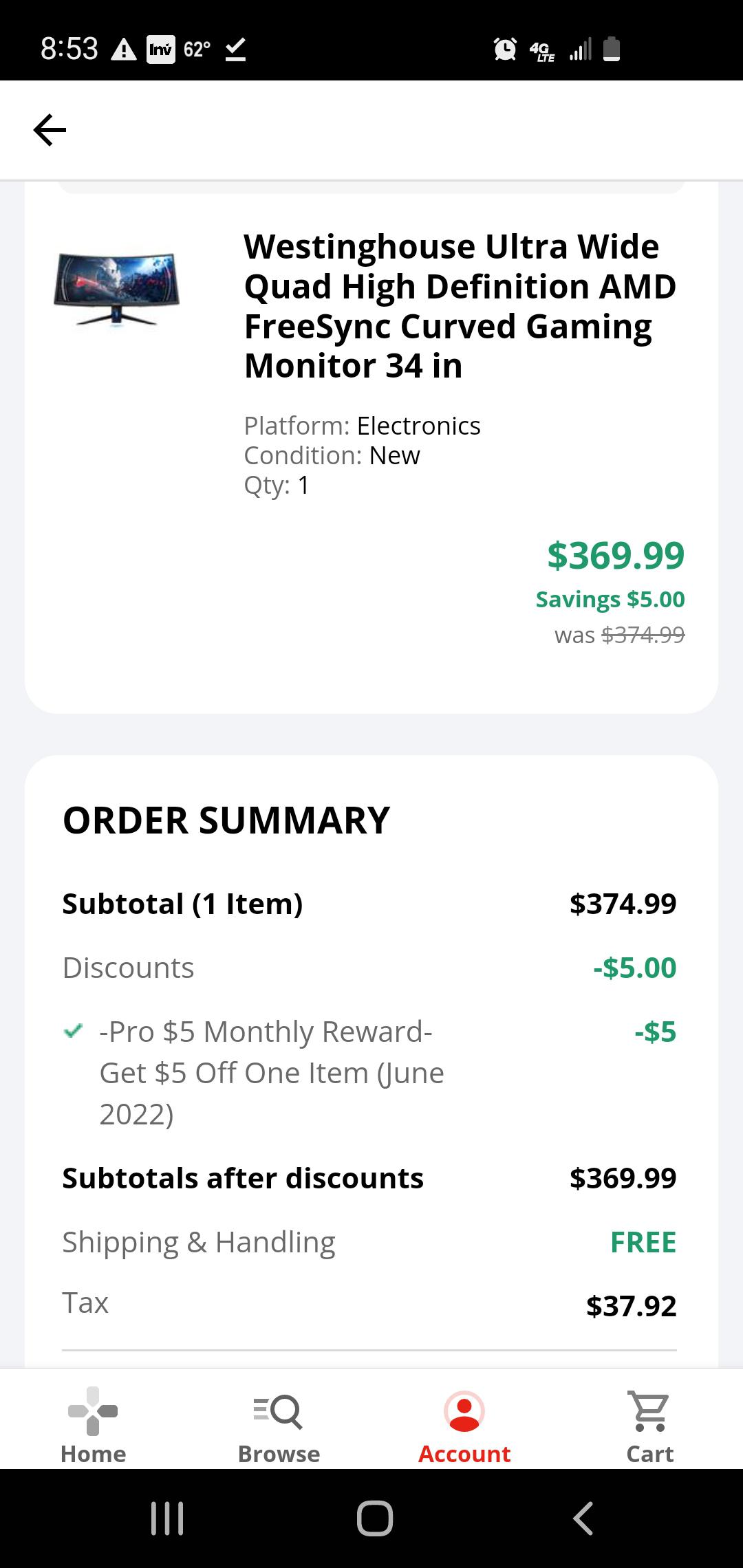
Task: Tap the ORDER SUMMARY heading
Action: [226, 820]
